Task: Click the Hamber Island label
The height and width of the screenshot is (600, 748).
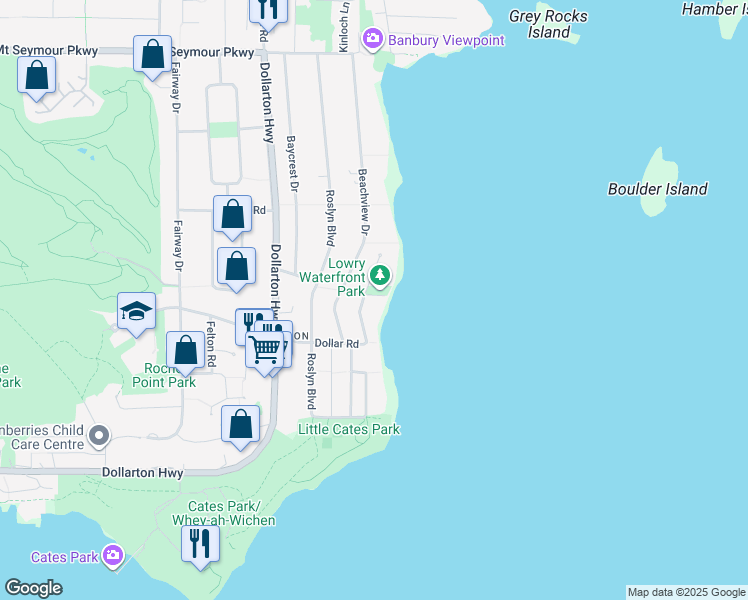Action: 714,9
